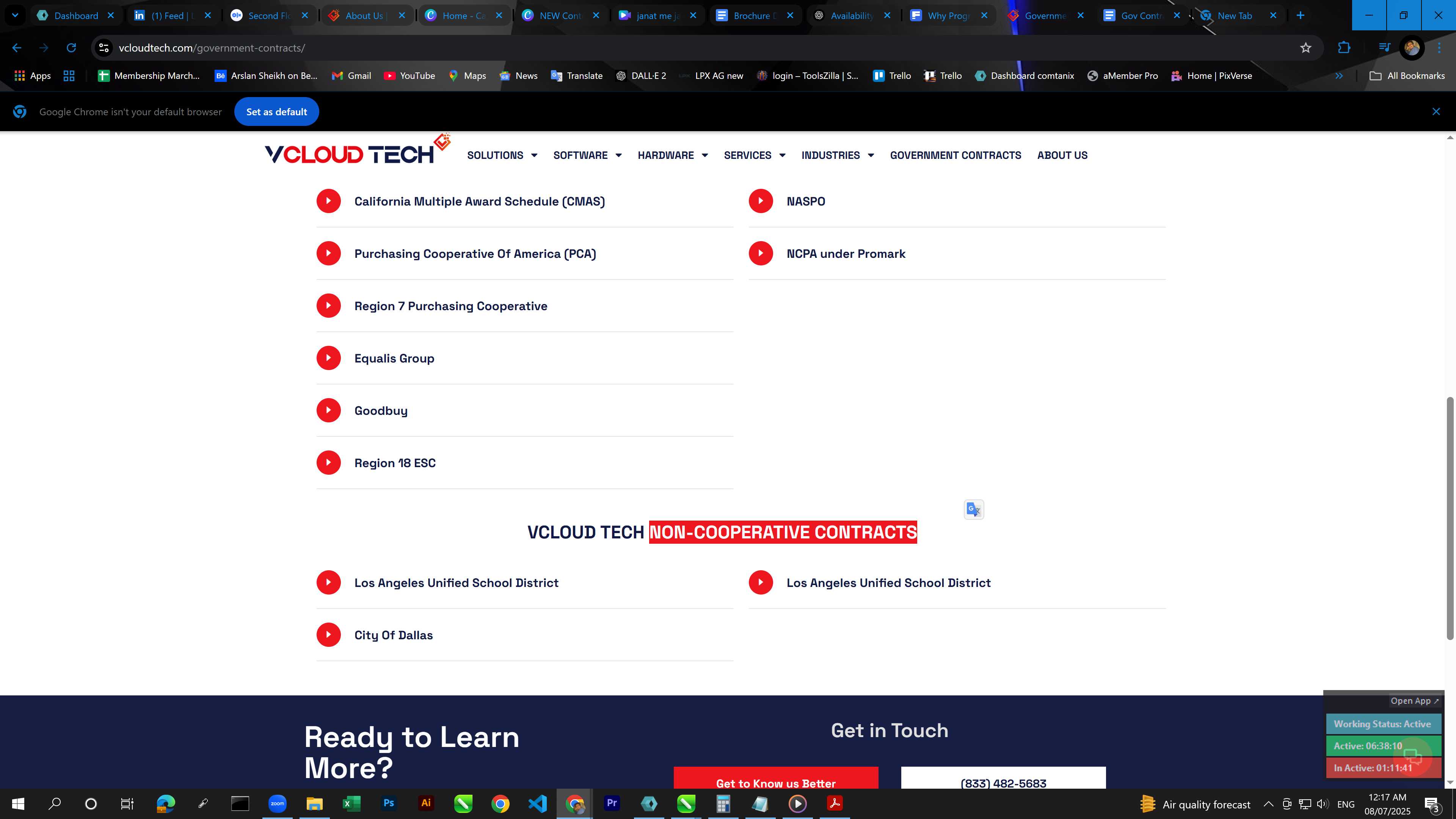Open the Chrome extensions puzzle icon
Image resolution: width=1456 pixels, height=819 pixels.
[1343, 48]
